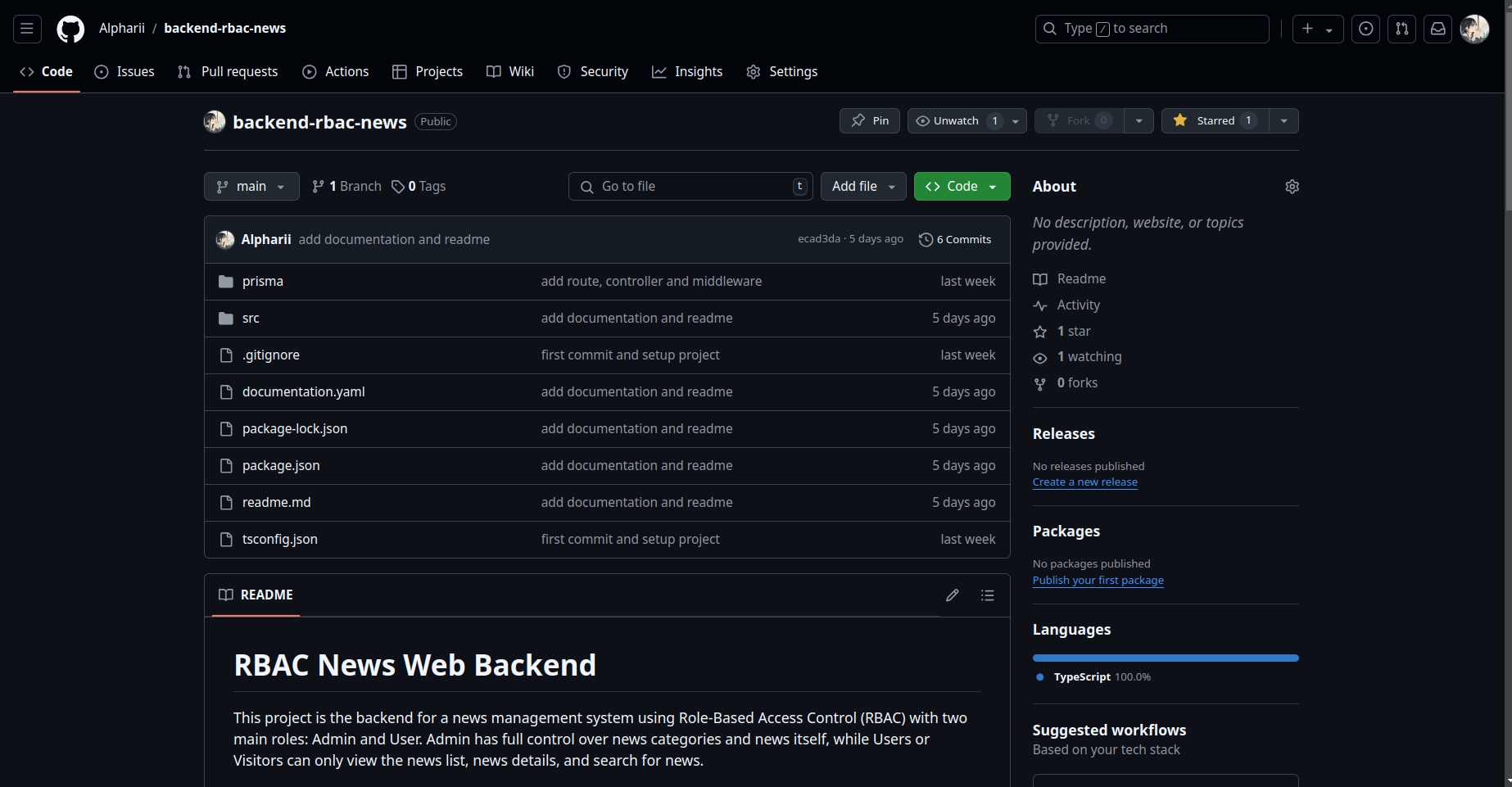Open the src folder
The width and height of the screenshot is (1512, 787).
pyautogui.click(x=251, y=319)
